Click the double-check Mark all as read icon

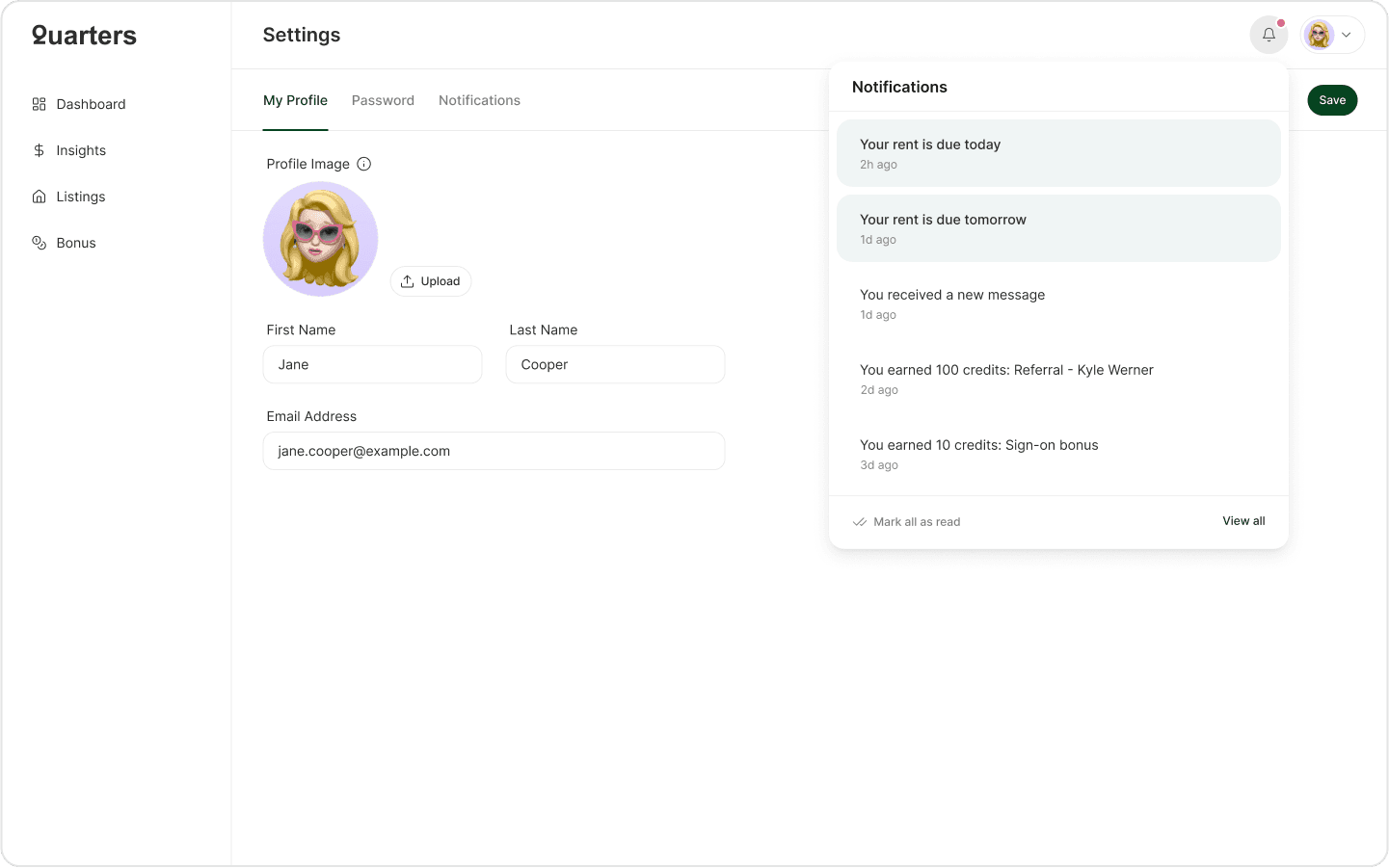858,521
